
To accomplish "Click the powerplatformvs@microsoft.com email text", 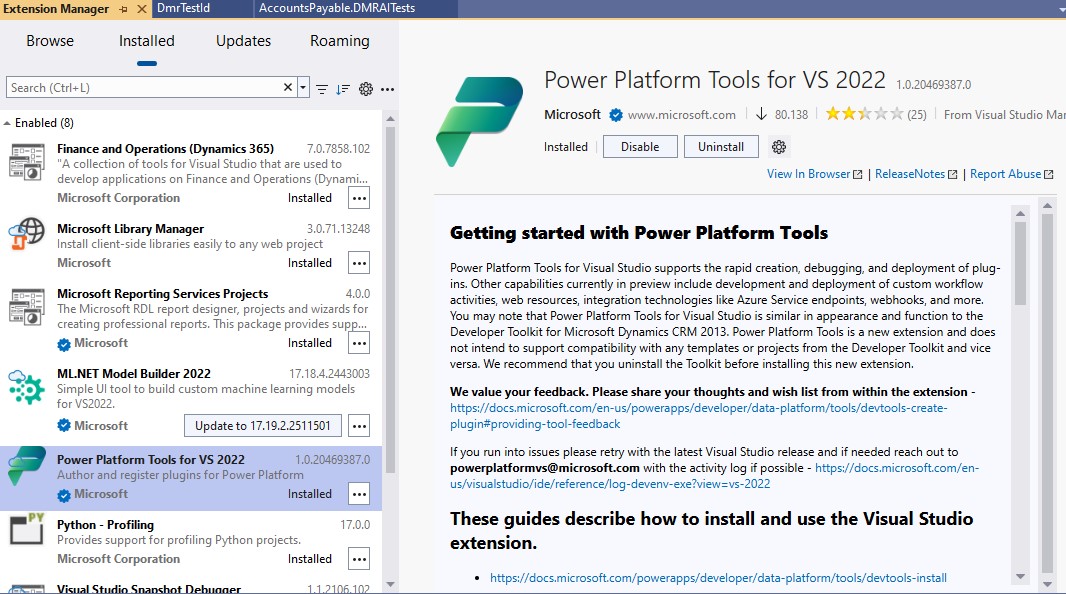I will coord(545,468).
